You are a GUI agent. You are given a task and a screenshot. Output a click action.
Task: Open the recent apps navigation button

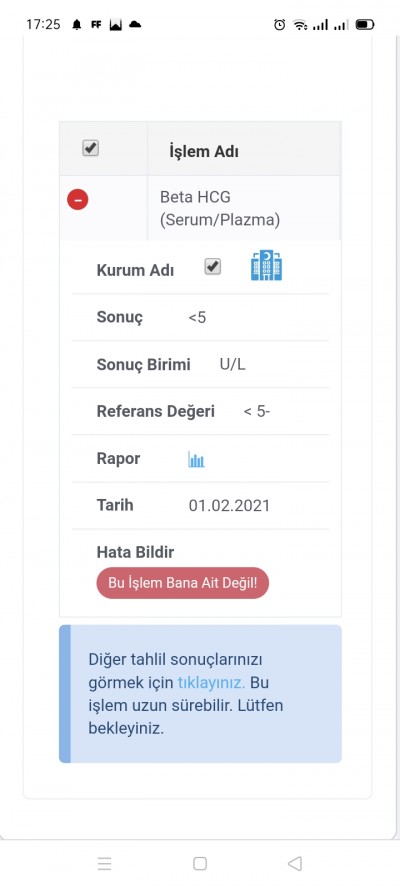tap(104, 863)
